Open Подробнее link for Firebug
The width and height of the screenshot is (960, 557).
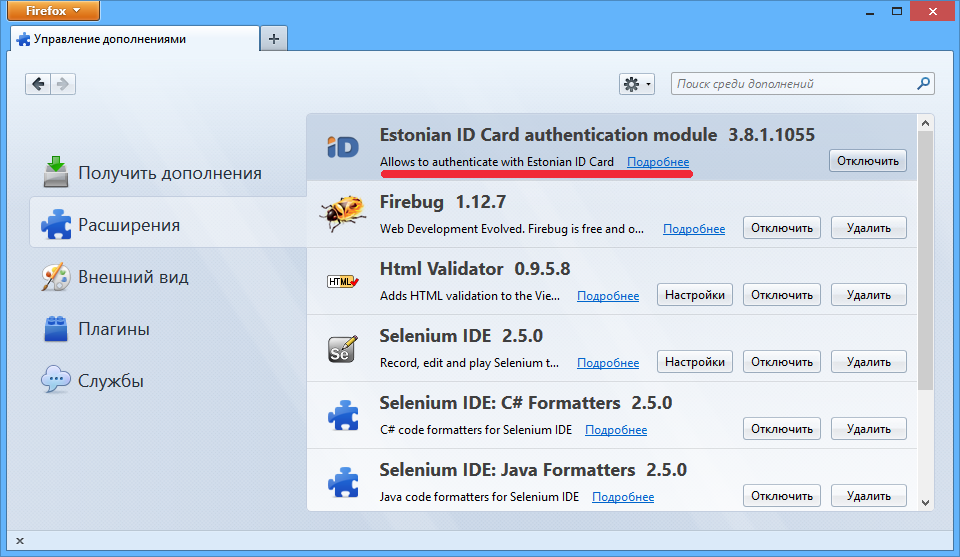pos(694,229)
